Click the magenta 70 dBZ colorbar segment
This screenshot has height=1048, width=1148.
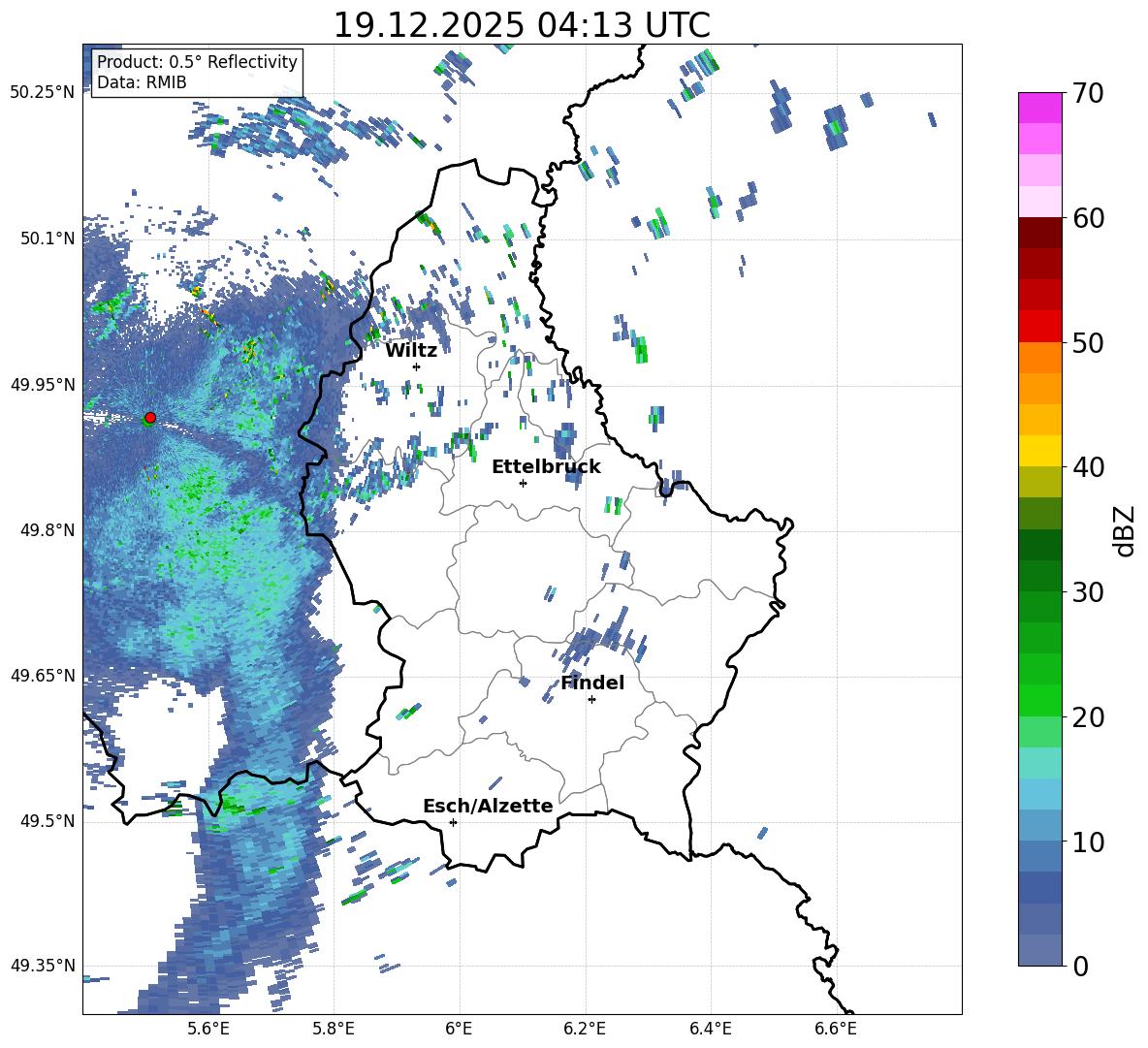[1040, 108]
